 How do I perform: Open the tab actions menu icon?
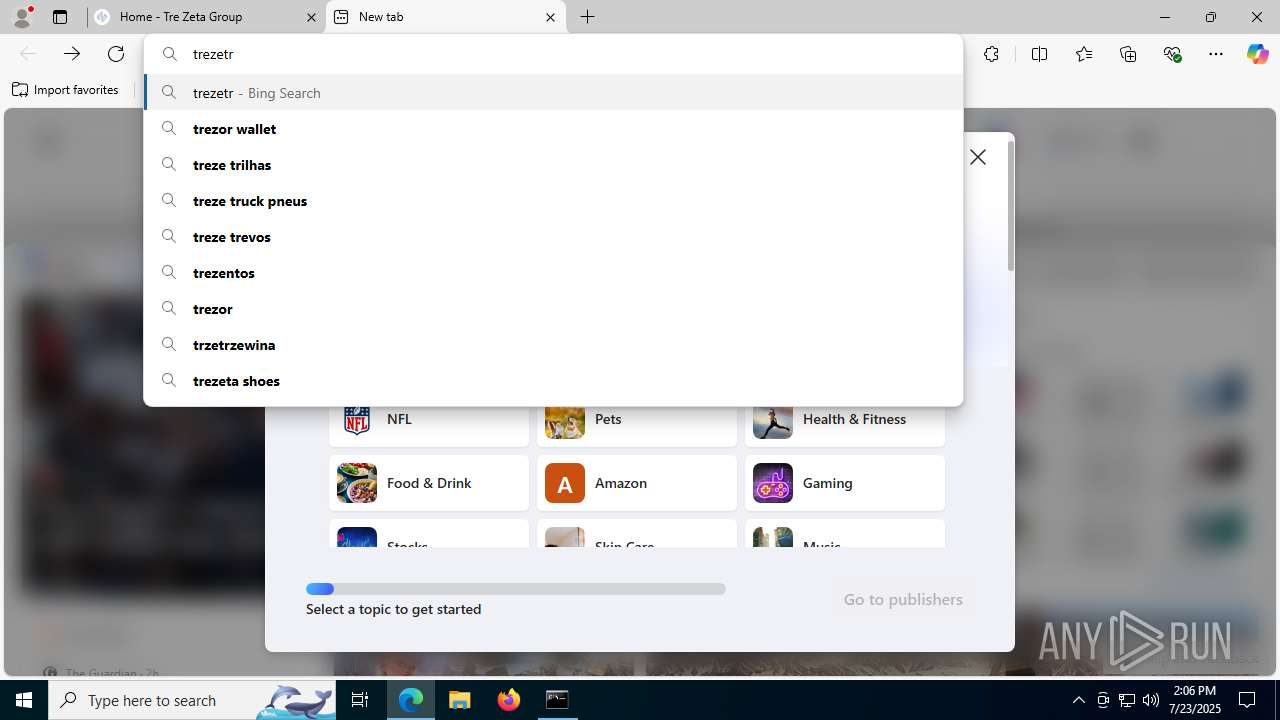[x=60, y=17]
